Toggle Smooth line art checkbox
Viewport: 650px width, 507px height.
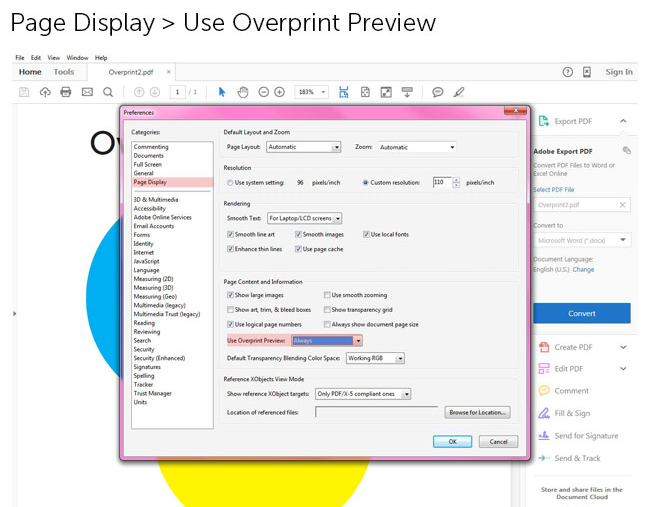pos(230,234)
